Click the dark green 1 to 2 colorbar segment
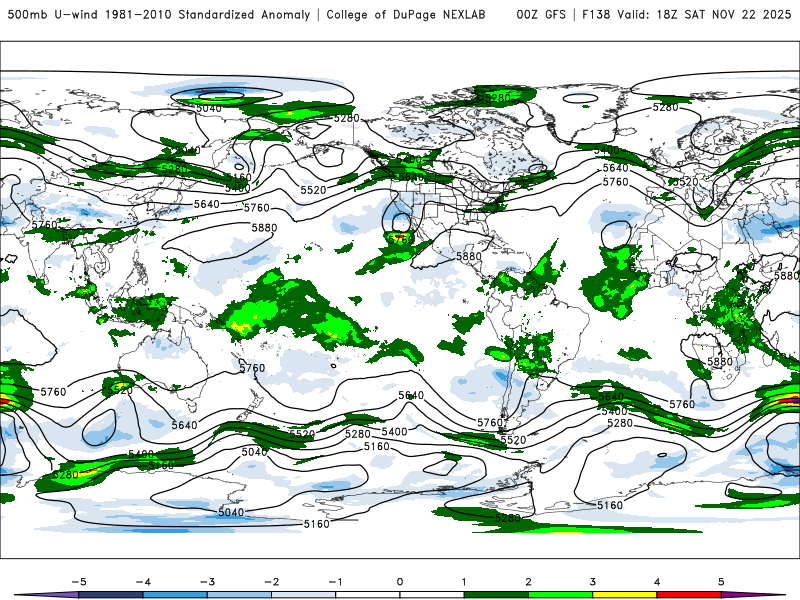Screen dimensions: 800x600 click(496, 595)
